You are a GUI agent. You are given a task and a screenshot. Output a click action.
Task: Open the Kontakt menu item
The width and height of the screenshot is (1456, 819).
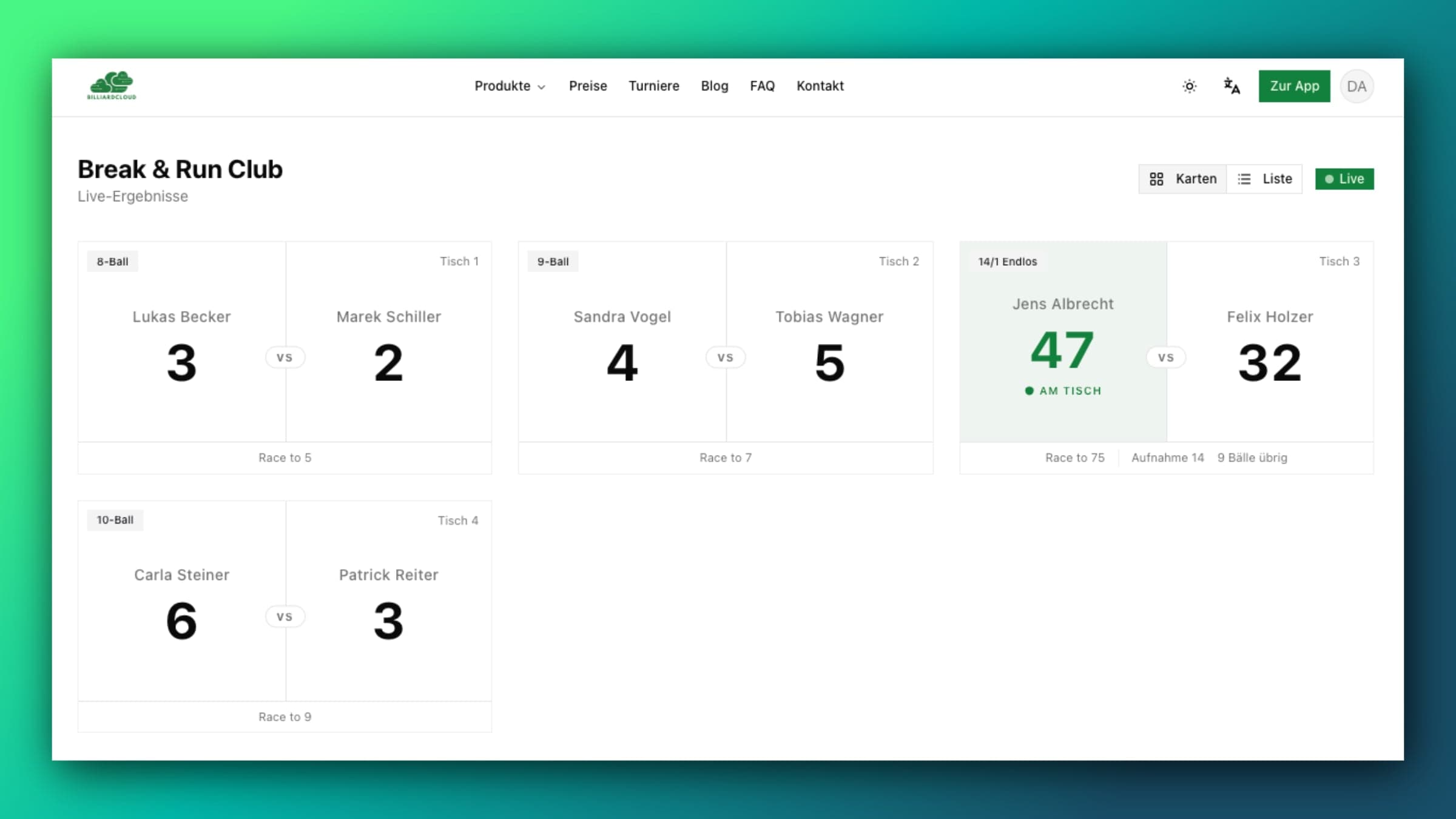[x=820, y=86]
